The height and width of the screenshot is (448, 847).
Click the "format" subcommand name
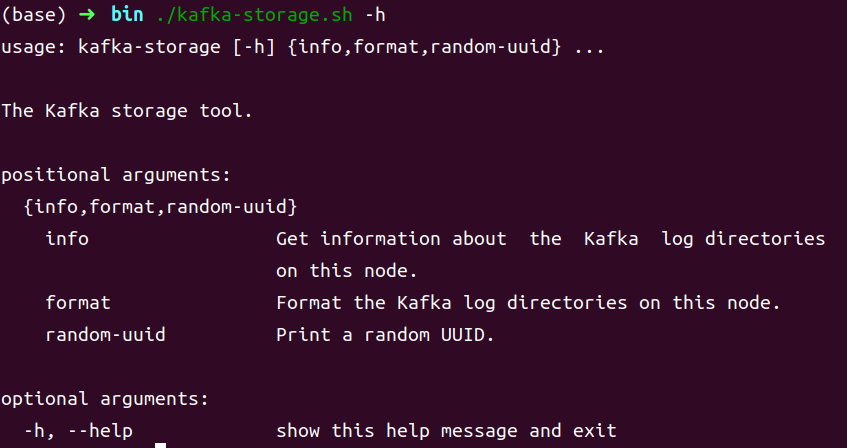(x=78, y=303)
